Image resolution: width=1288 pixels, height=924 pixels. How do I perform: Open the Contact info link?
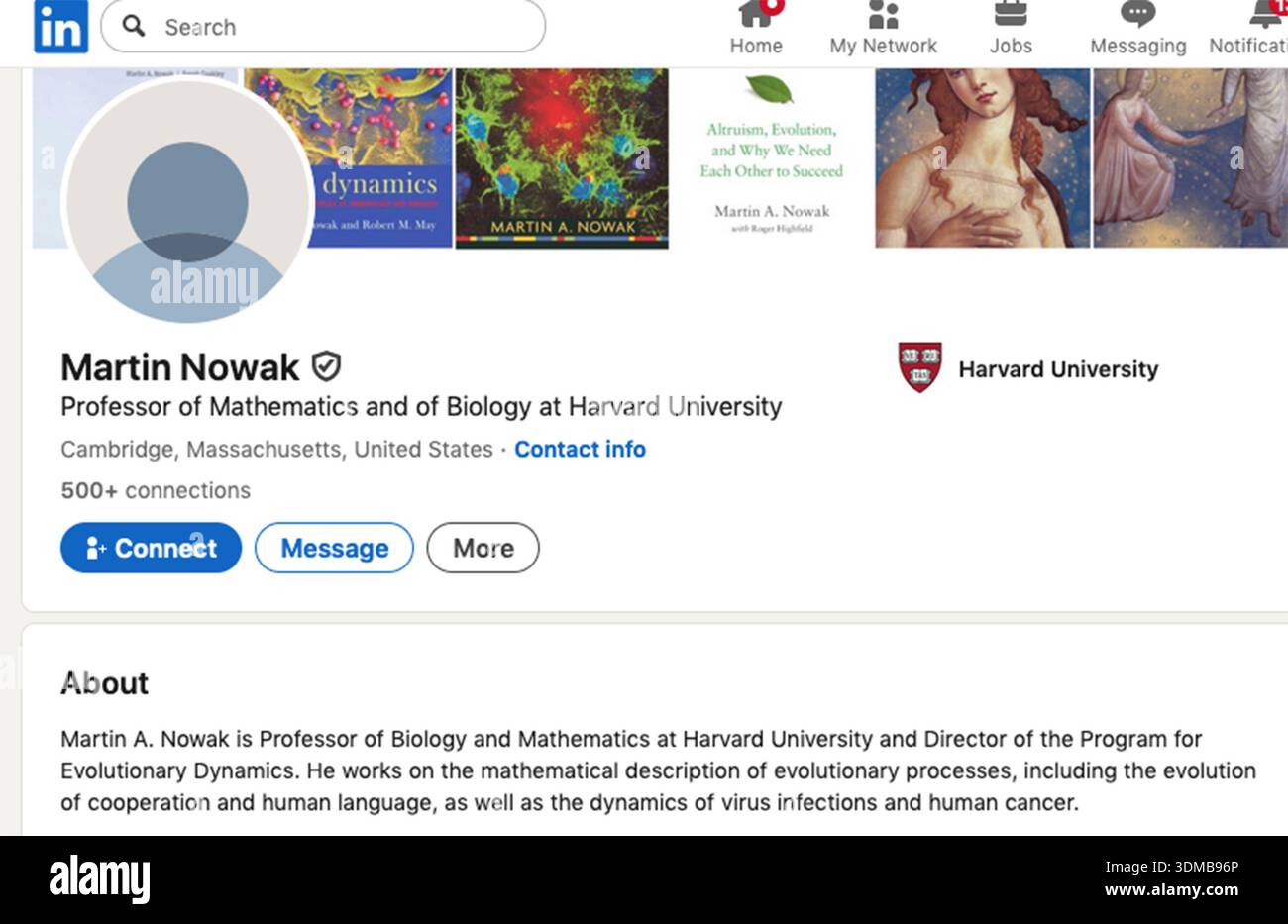click(580, 449)
